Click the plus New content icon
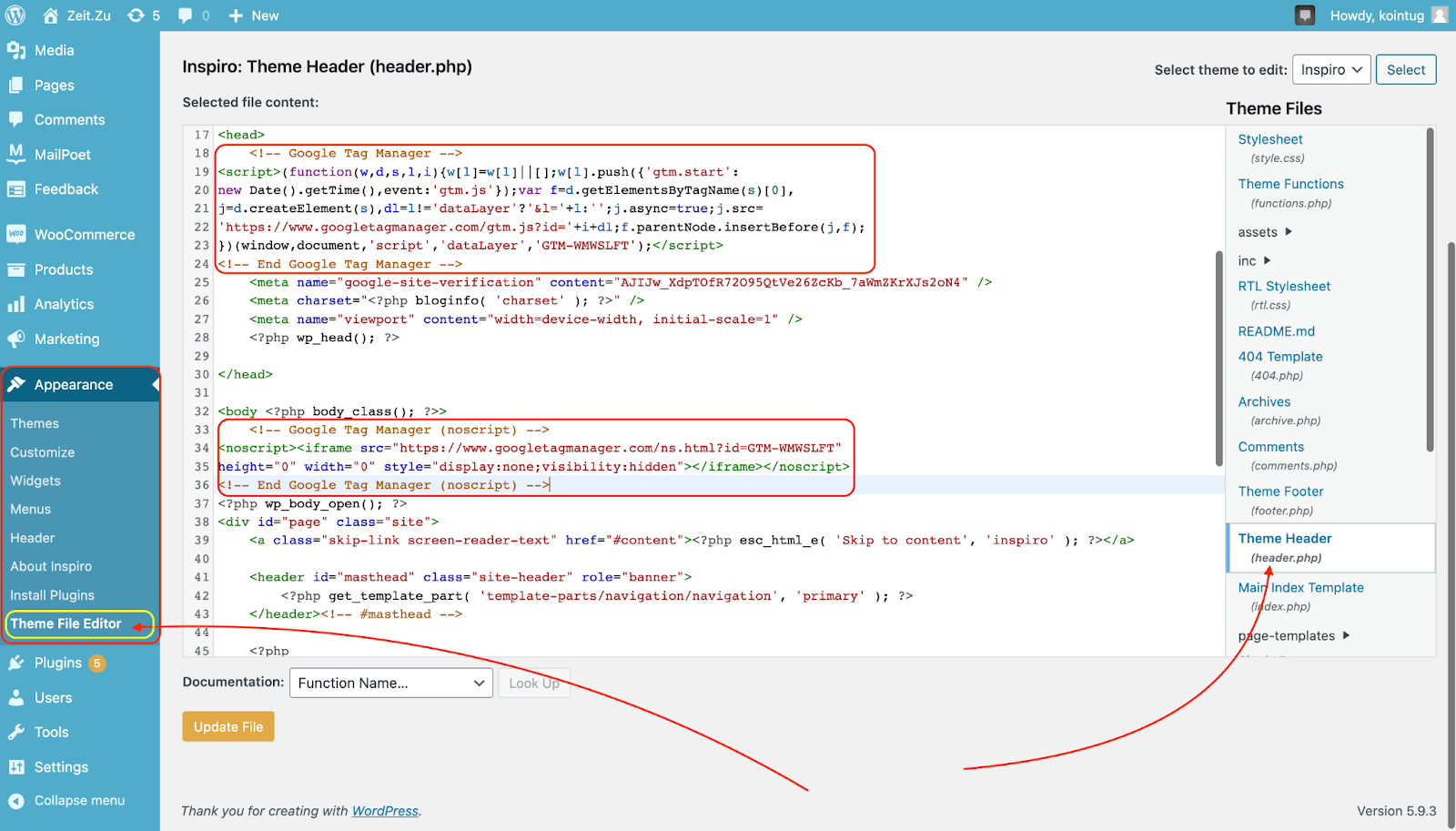 236,15
